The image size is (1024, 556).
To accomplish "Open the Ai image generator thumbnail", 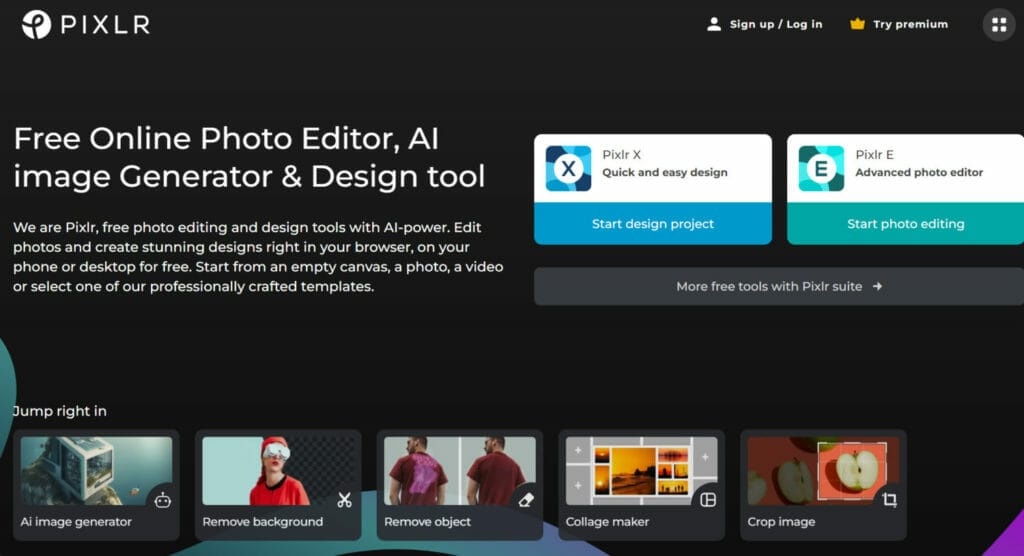I will click(96, 470).
